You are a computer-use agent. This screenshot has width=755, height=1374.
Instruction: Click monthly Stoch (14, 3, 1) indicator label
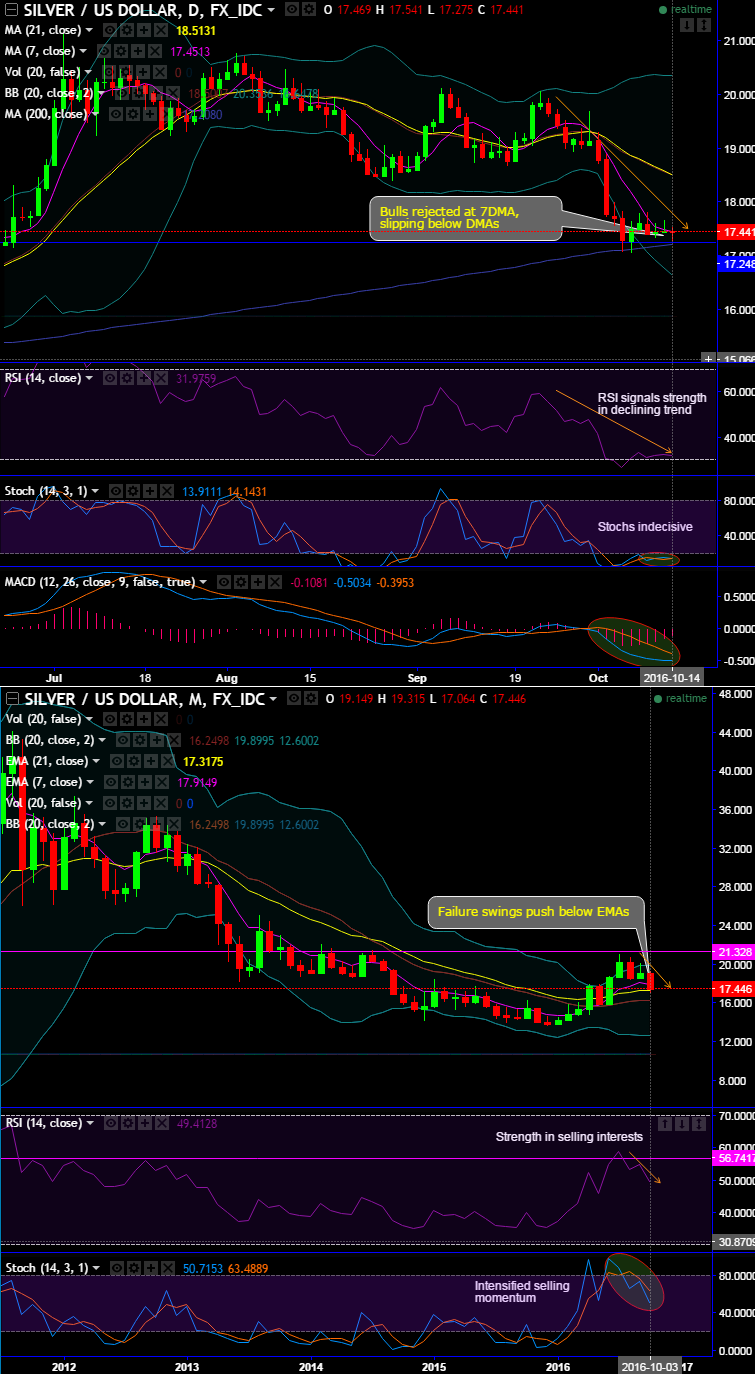tap(46, 1268)
